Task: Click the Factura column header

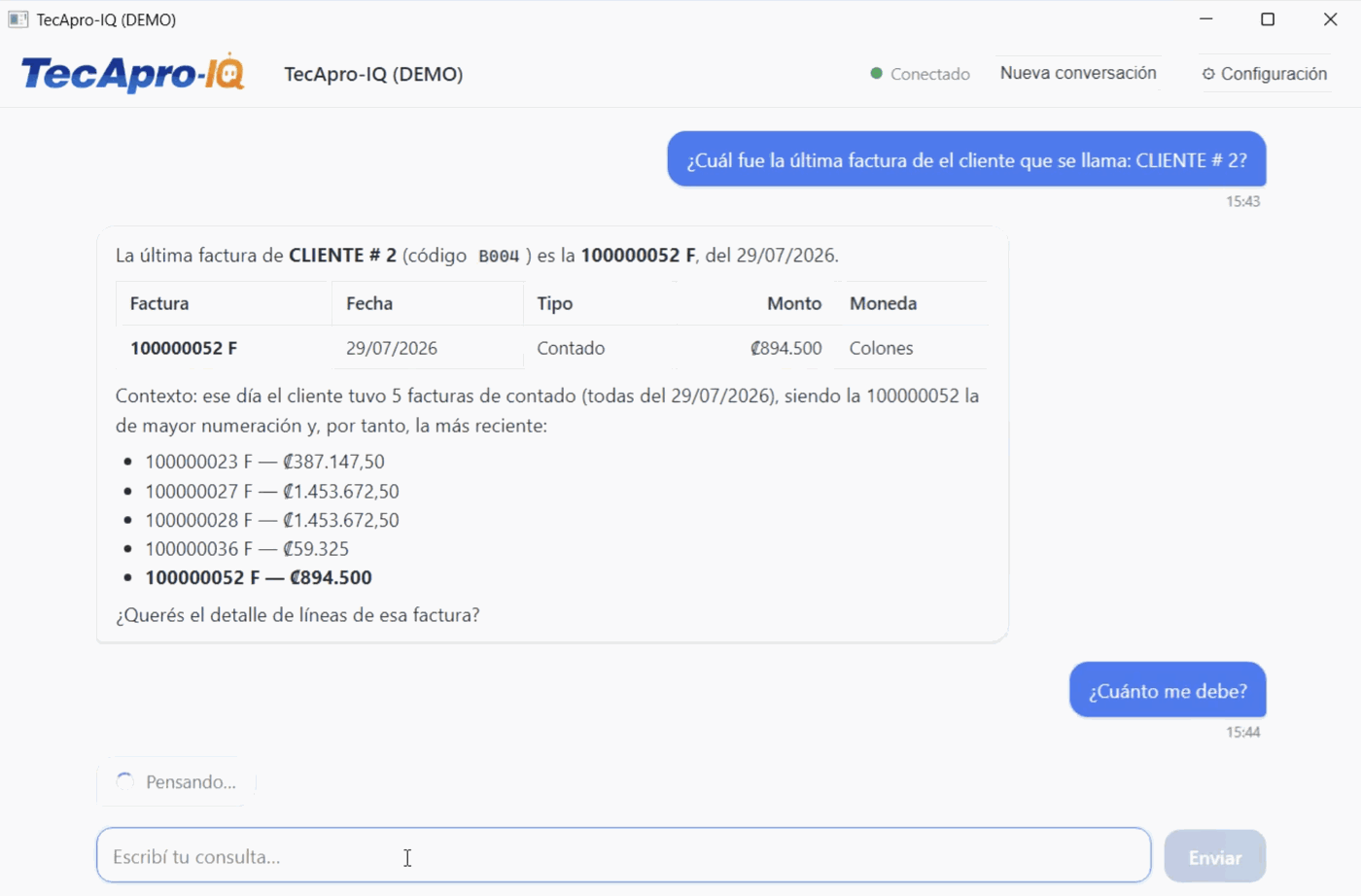Action: 224,303
